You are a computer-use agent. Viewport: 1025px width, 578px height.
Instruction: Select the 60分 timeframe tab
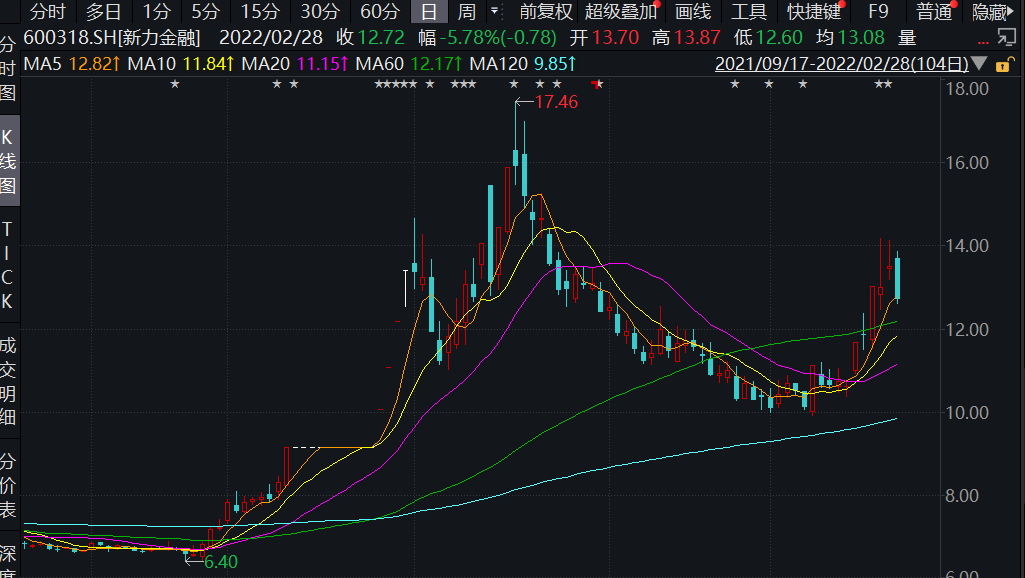[x=380, y=12]
